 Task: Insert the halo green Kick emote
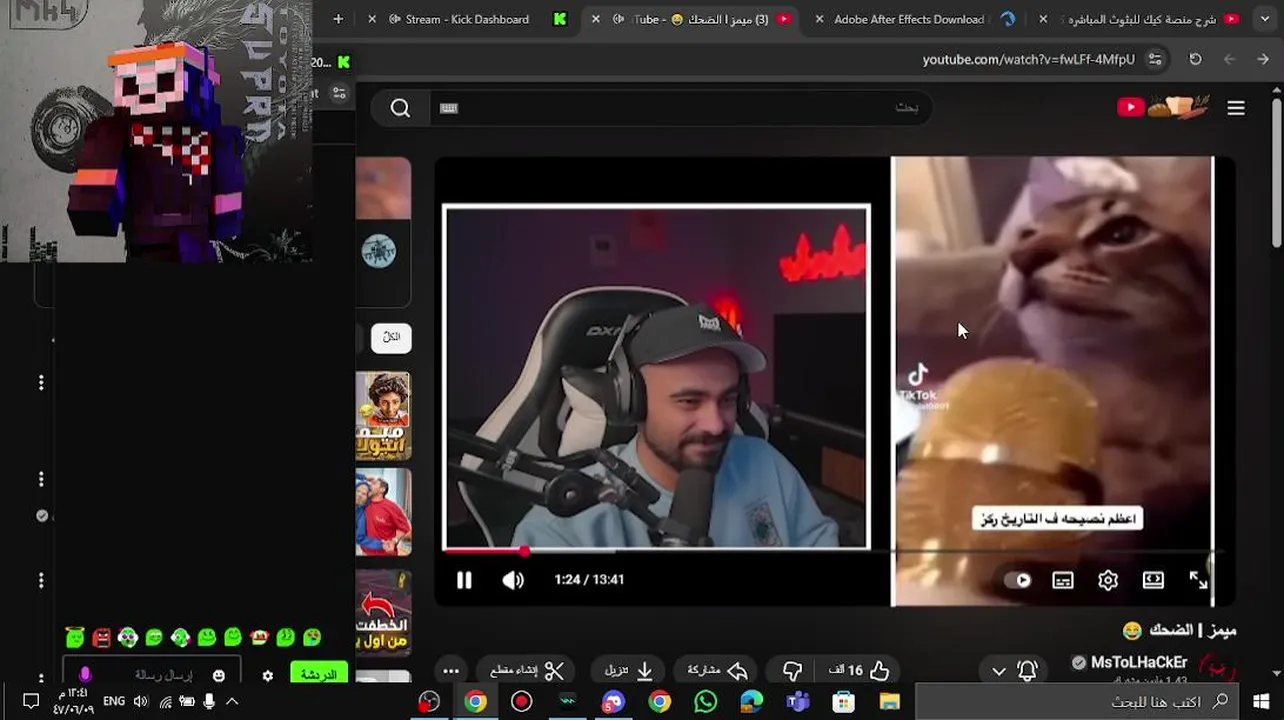pyautogui.click(x=75, y=637)
